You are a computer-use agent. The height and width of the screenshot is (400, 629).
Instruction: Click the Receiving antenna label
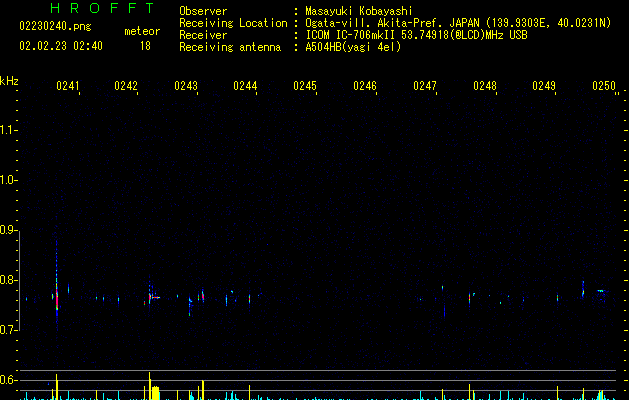pos(230,47)
